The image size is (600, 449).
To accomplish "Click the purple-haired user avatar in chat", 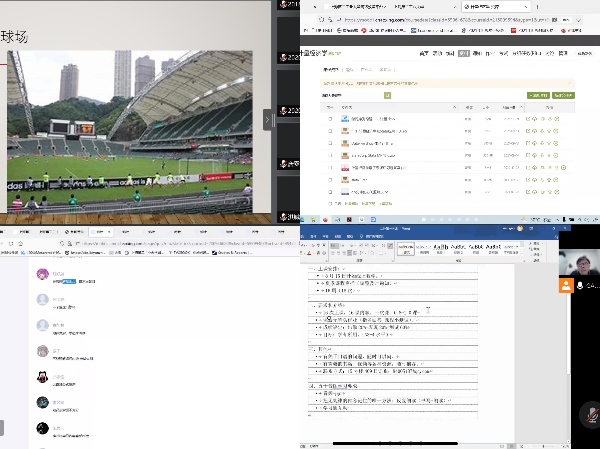I will (43, 276).
